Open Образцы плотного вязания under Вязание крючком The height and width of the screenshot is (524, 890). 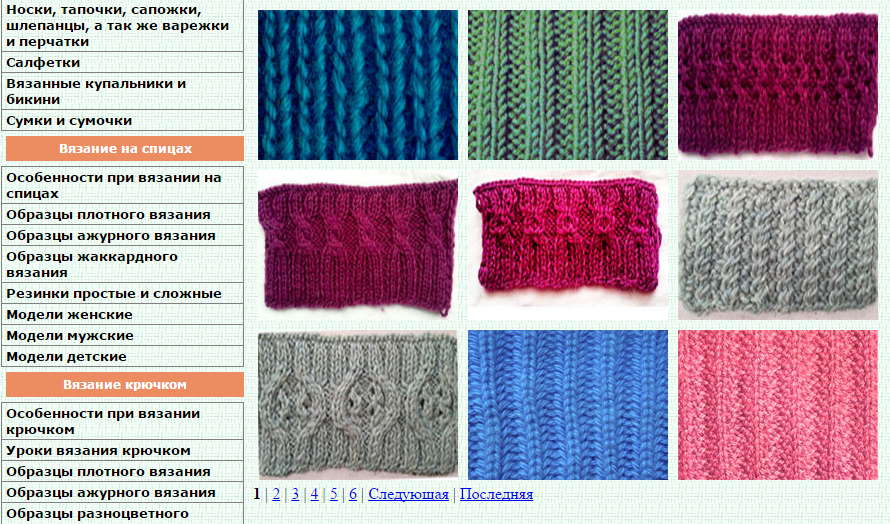point(123,472)
